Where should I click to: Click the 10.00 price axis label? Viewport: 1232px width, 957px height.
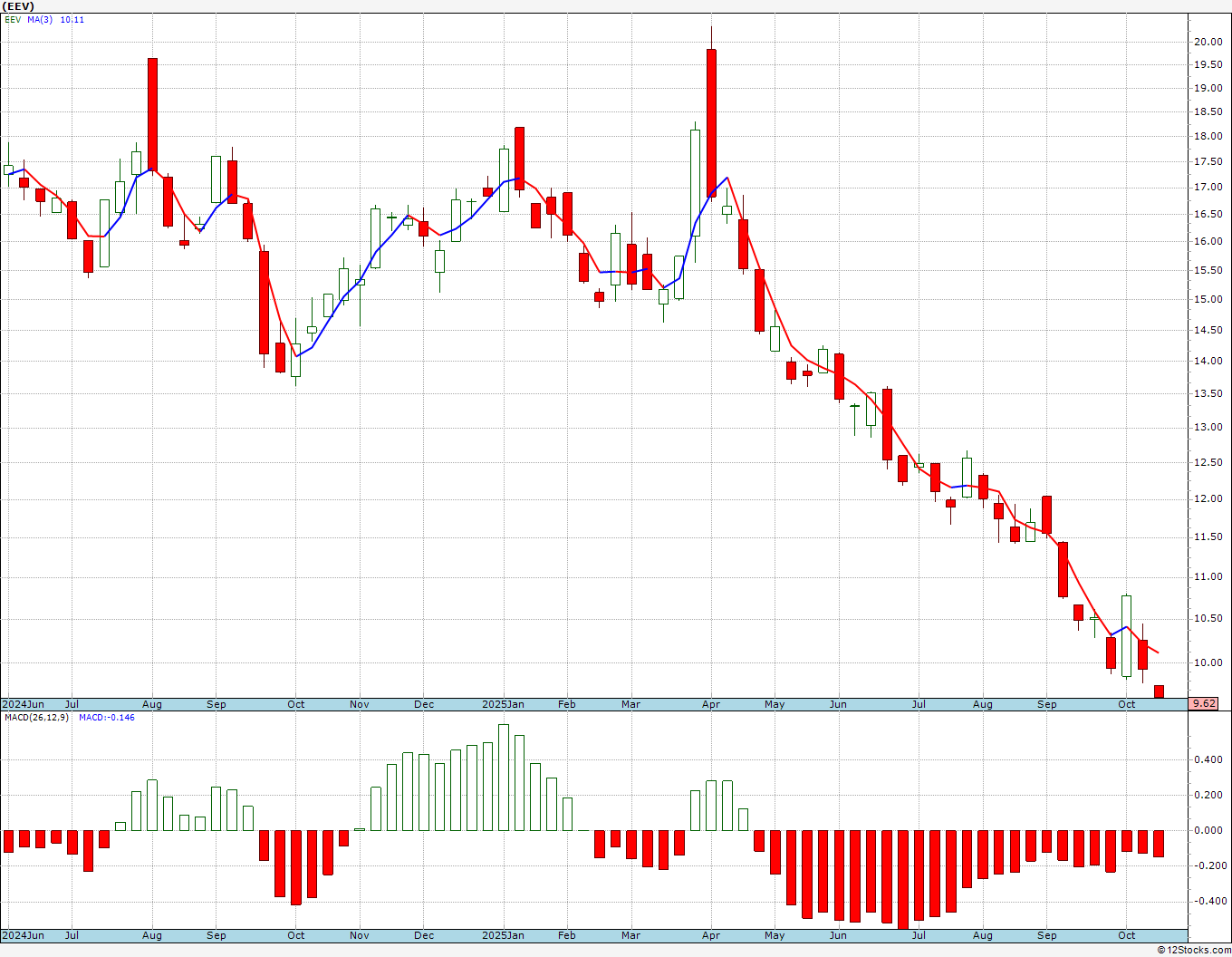1208,662
